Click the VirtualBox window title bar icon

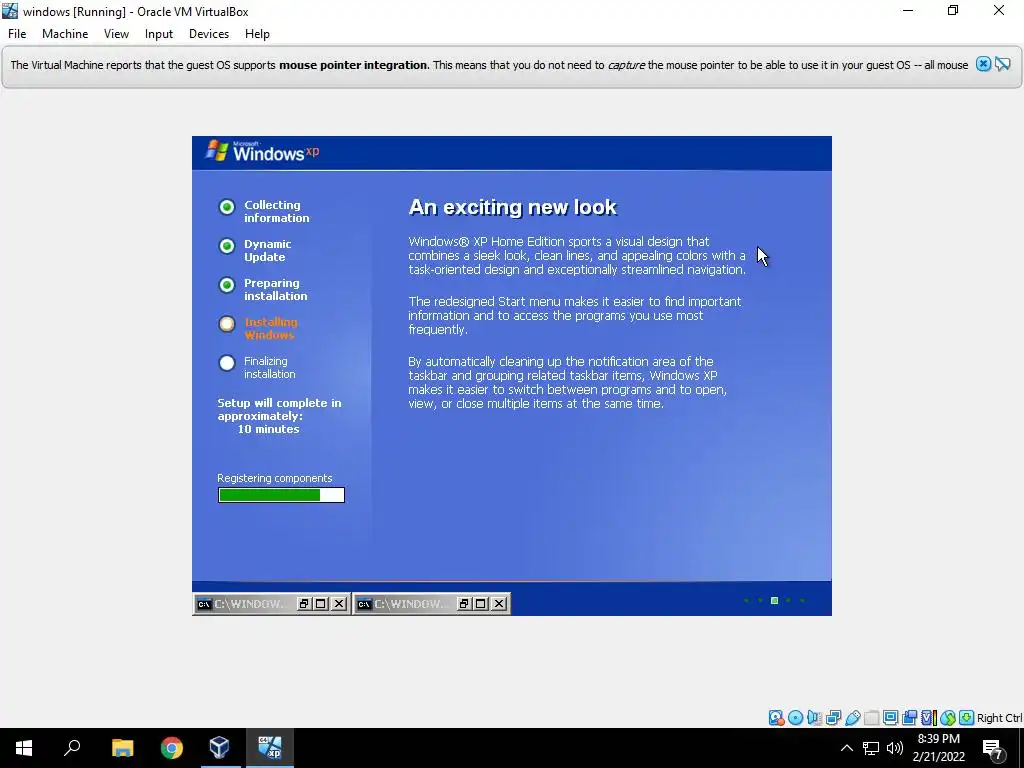[x=10, y=11]
